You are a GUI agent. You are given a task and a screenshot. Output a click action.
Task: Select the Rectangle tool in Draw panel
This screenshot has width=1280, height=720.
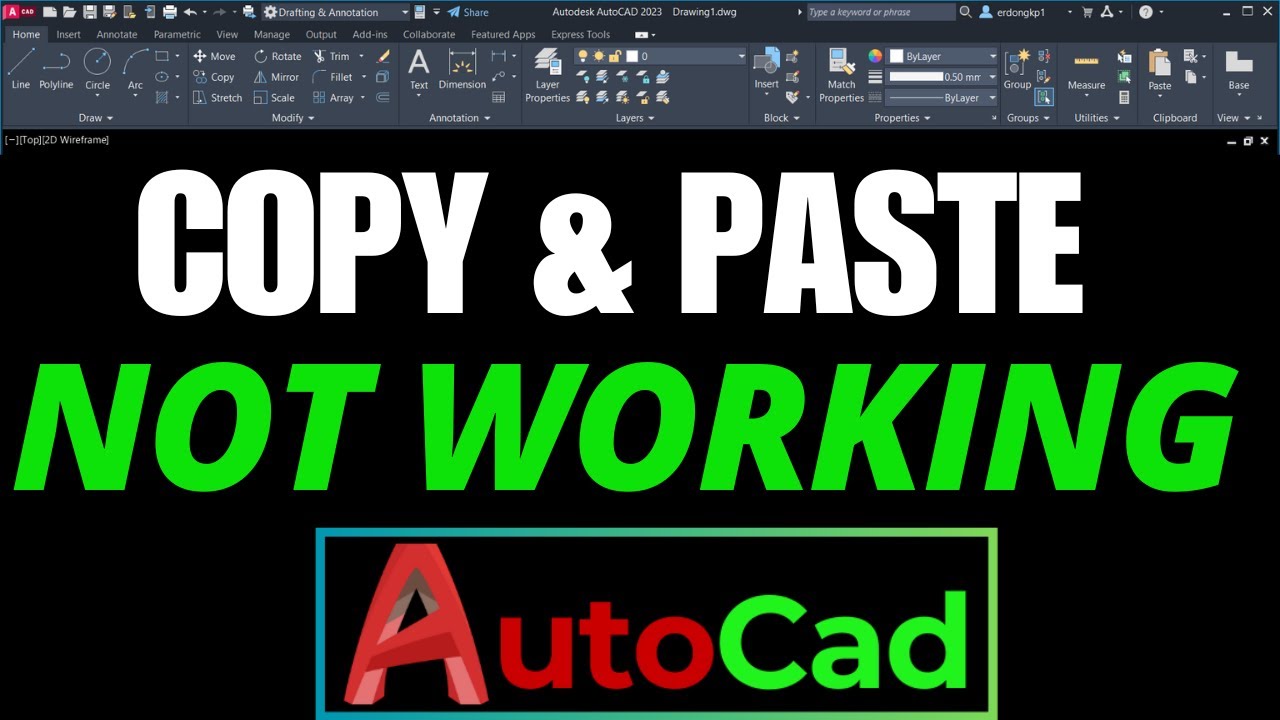coord(162,56)
